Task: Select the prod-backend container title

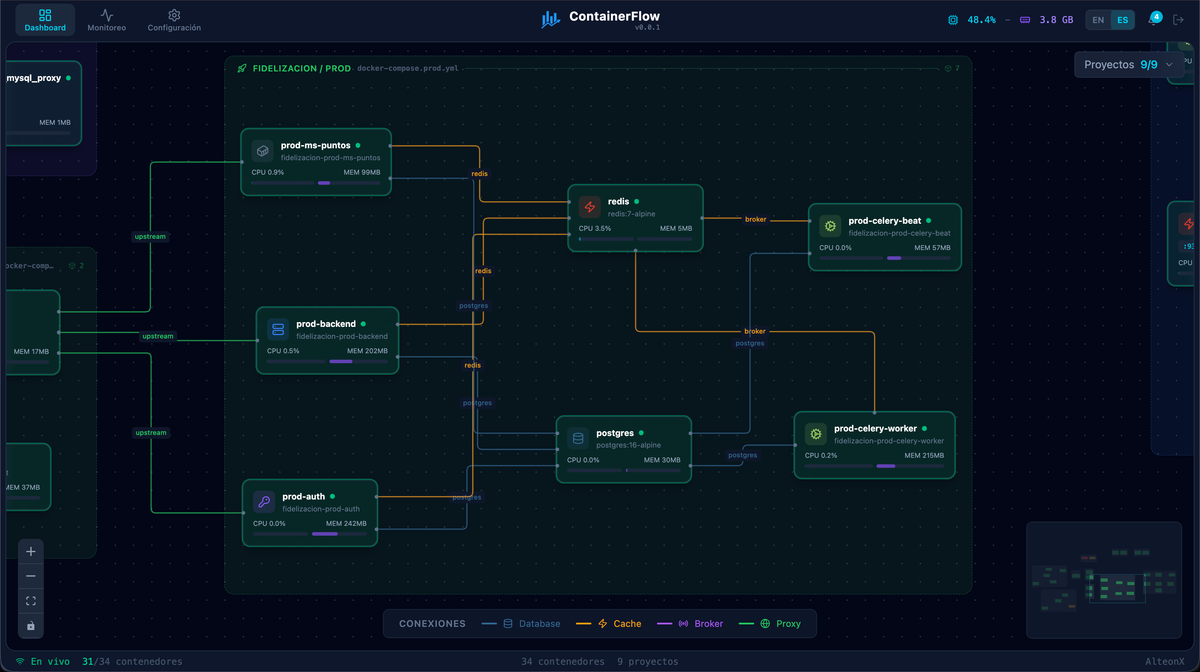Action: [x=326, y=324]
